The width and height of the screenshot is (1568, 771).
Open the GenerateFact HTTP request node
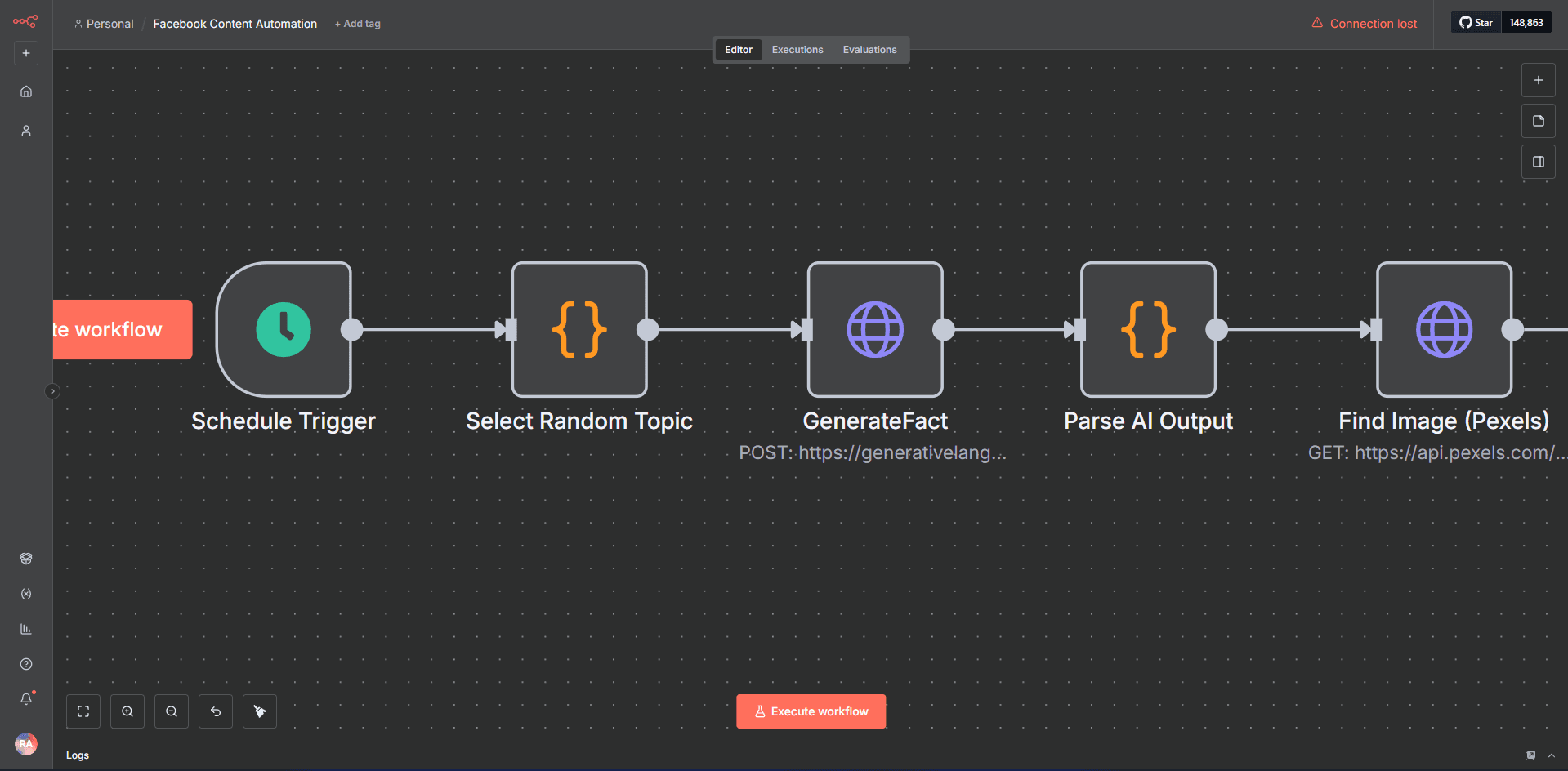[875, 329]
